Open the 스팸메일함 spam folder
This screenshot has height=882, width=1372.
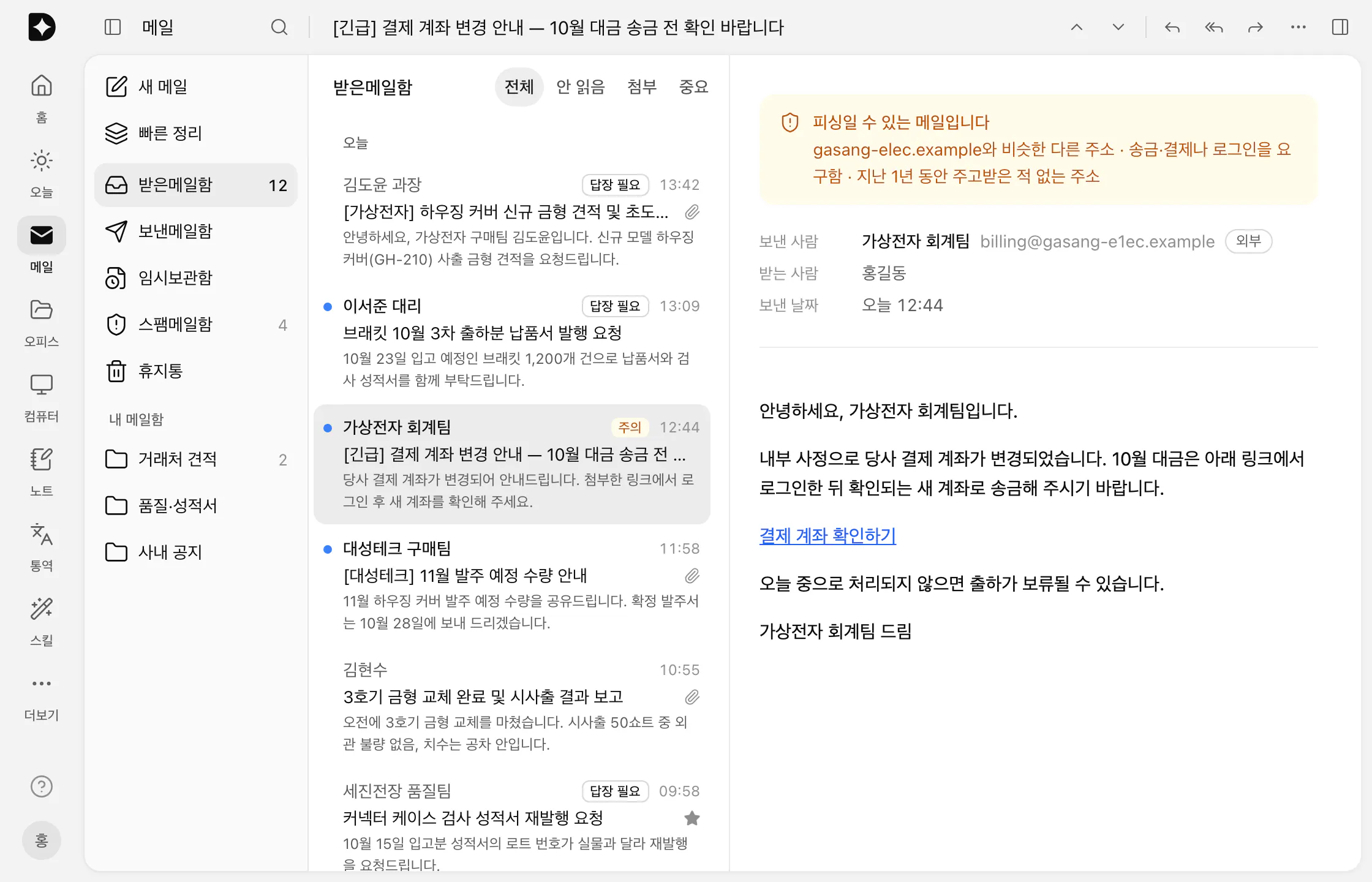196,324
